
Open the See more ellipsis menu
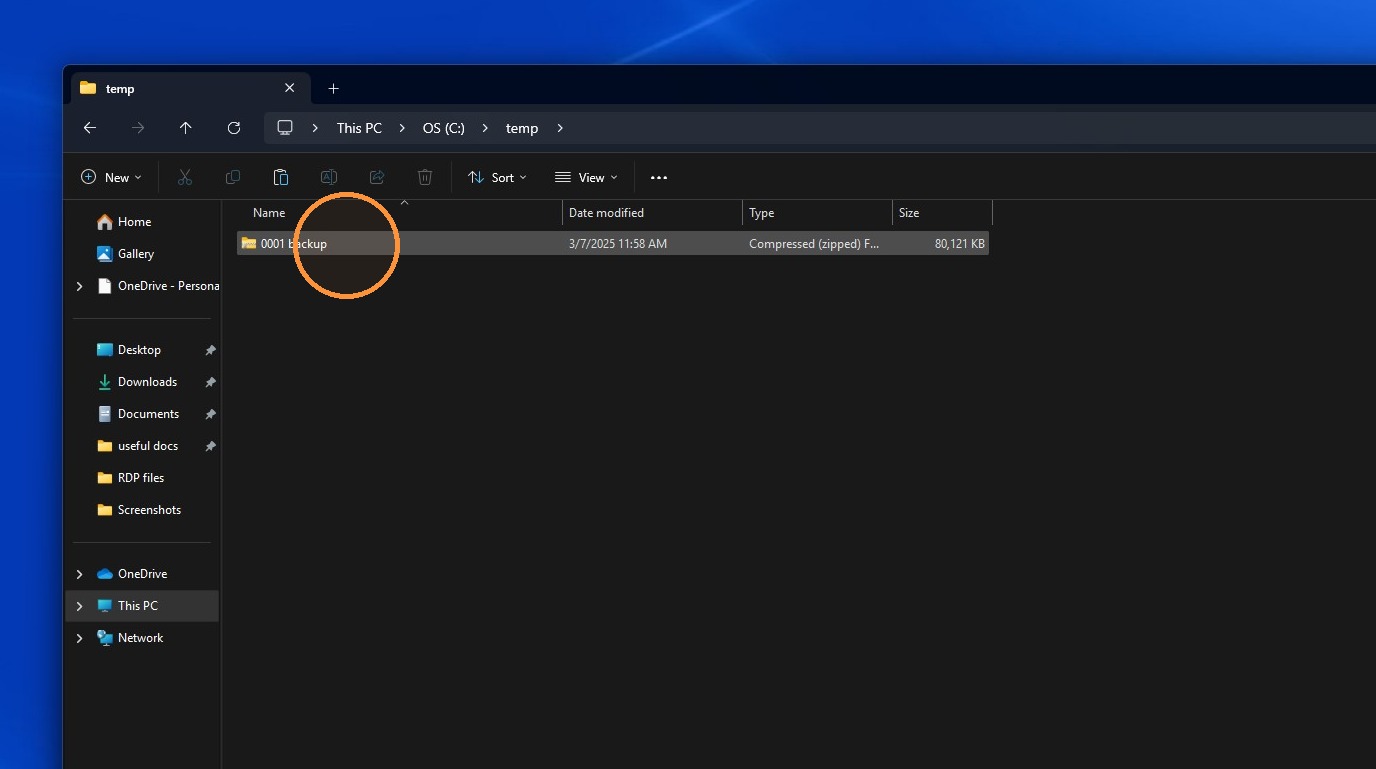[x=659, y=177]
